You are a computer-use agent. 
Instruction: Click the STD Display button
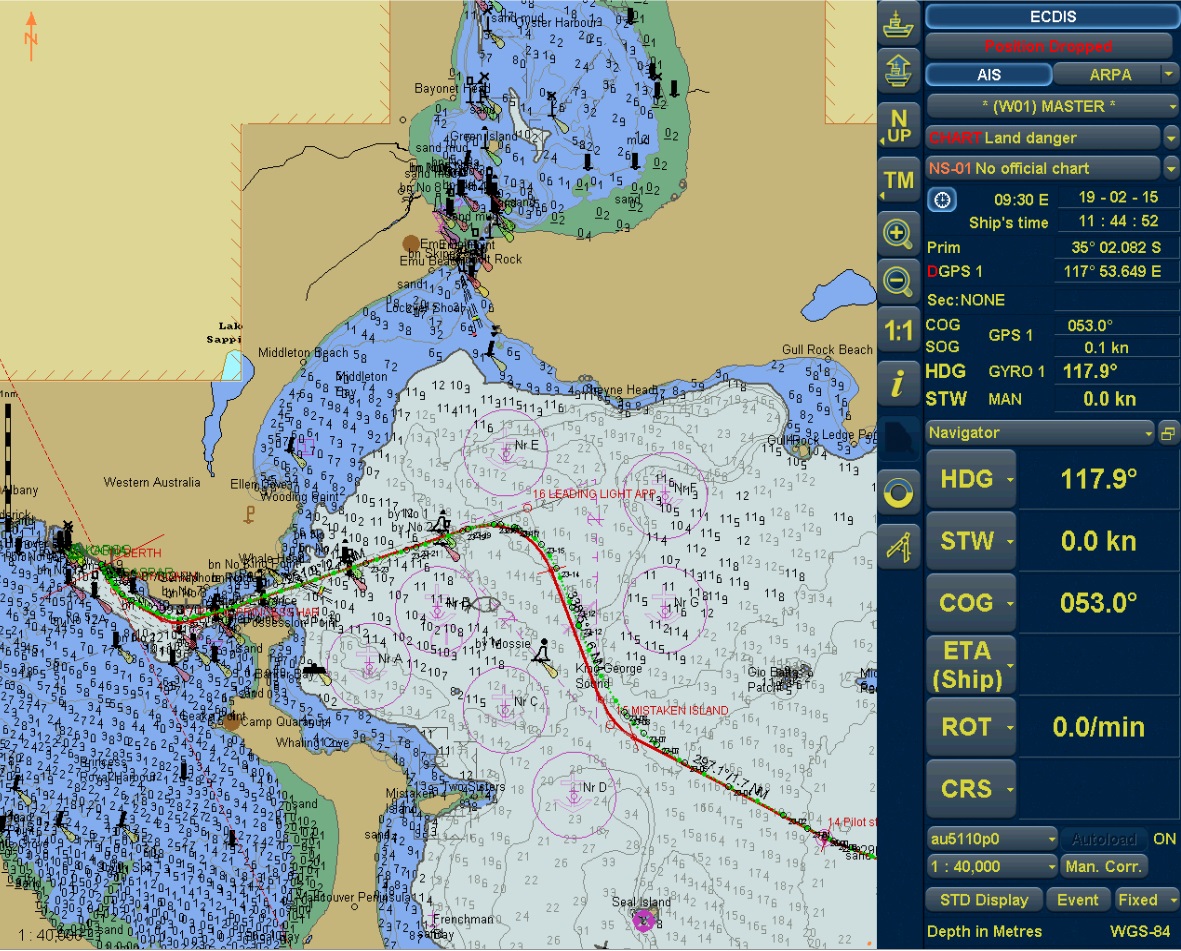click(x=986, y=900)
